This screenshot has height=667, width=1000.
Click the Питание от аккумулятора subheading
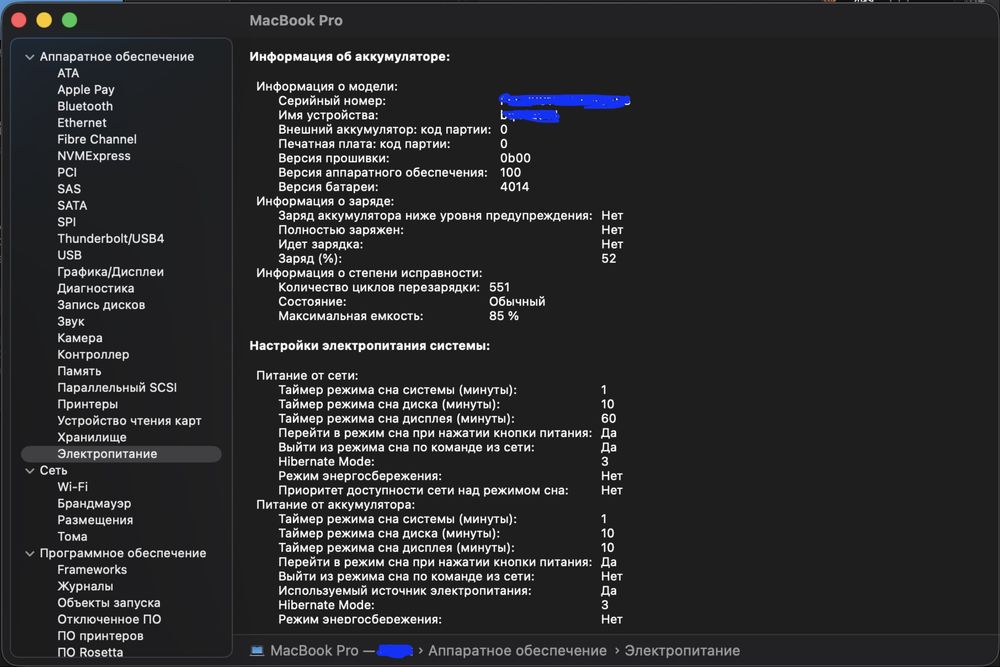[335, 505]
